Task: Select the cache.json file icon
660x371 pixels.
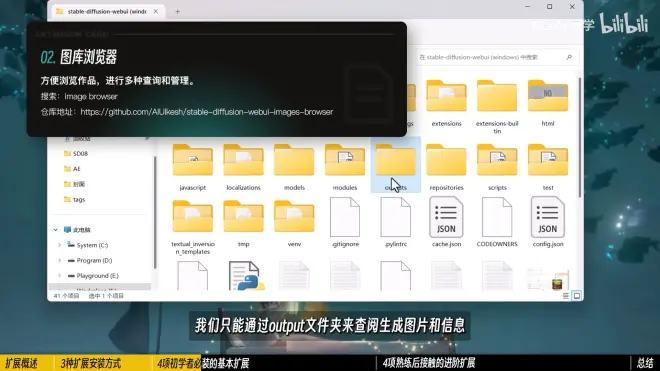Action: (x=446, y=218)
